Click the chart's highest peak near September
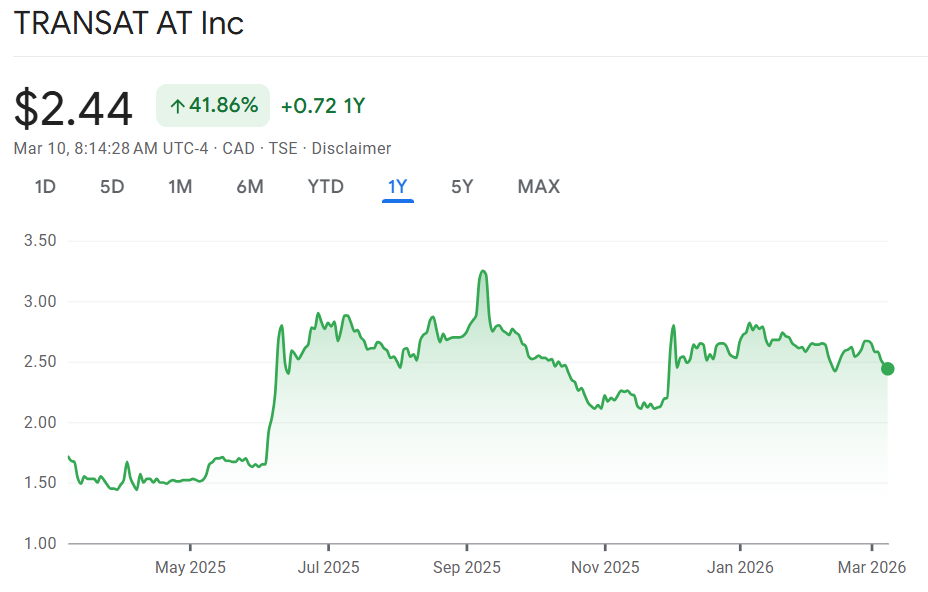 tap(483, 271)
